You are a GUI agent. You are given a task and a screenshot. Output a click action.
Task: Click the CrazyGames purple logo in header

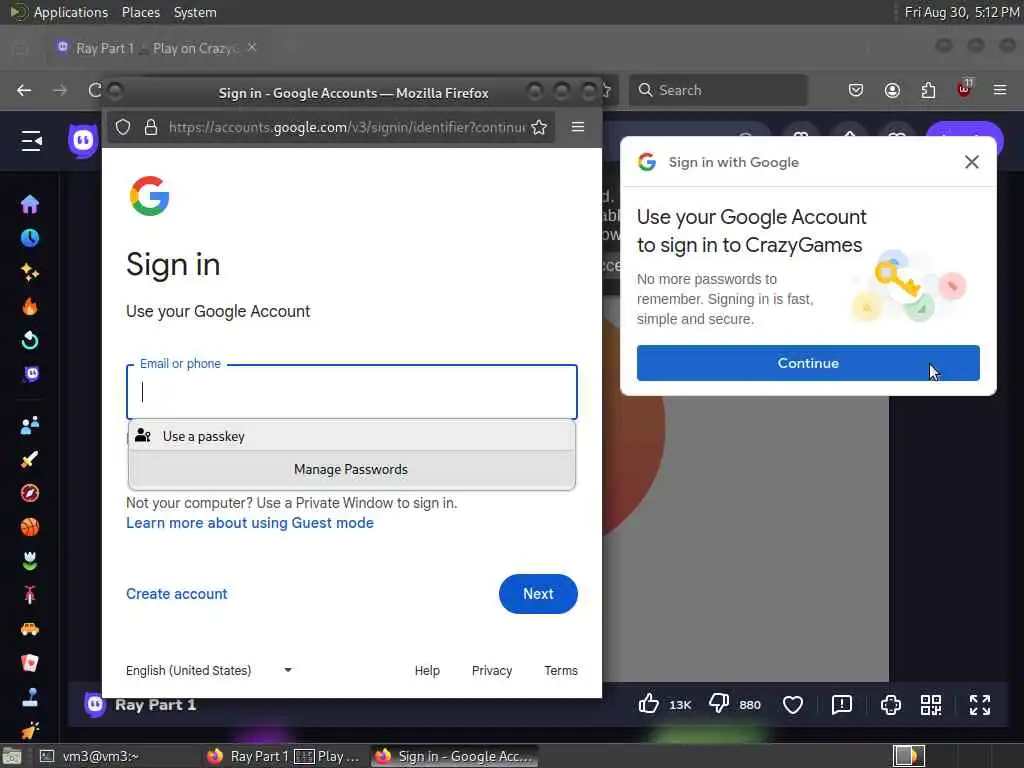point(83,140)
